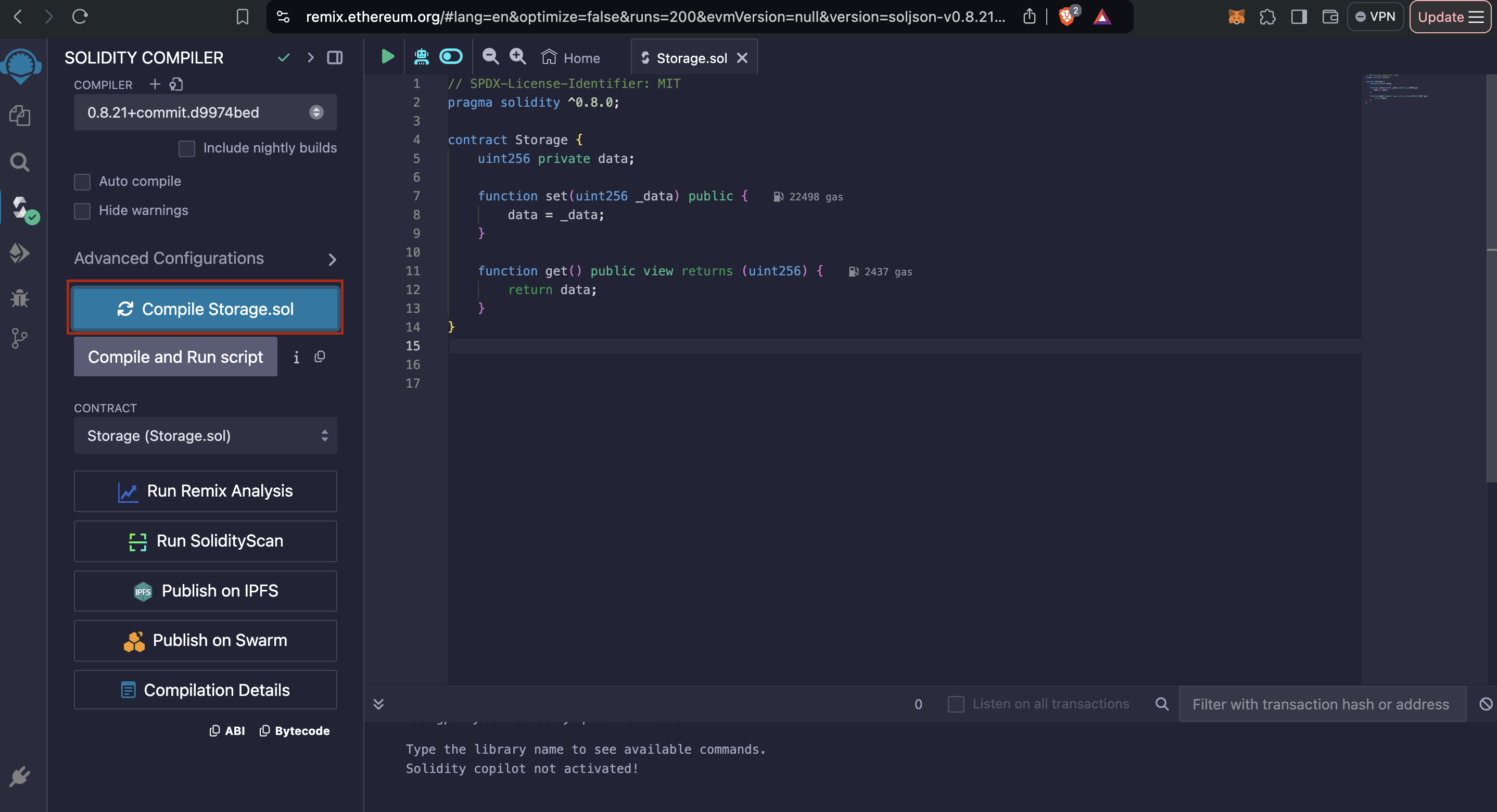1497x812 pixels.
Task: Clear the terminal with the ban icon
Action: coord(1486,704)
